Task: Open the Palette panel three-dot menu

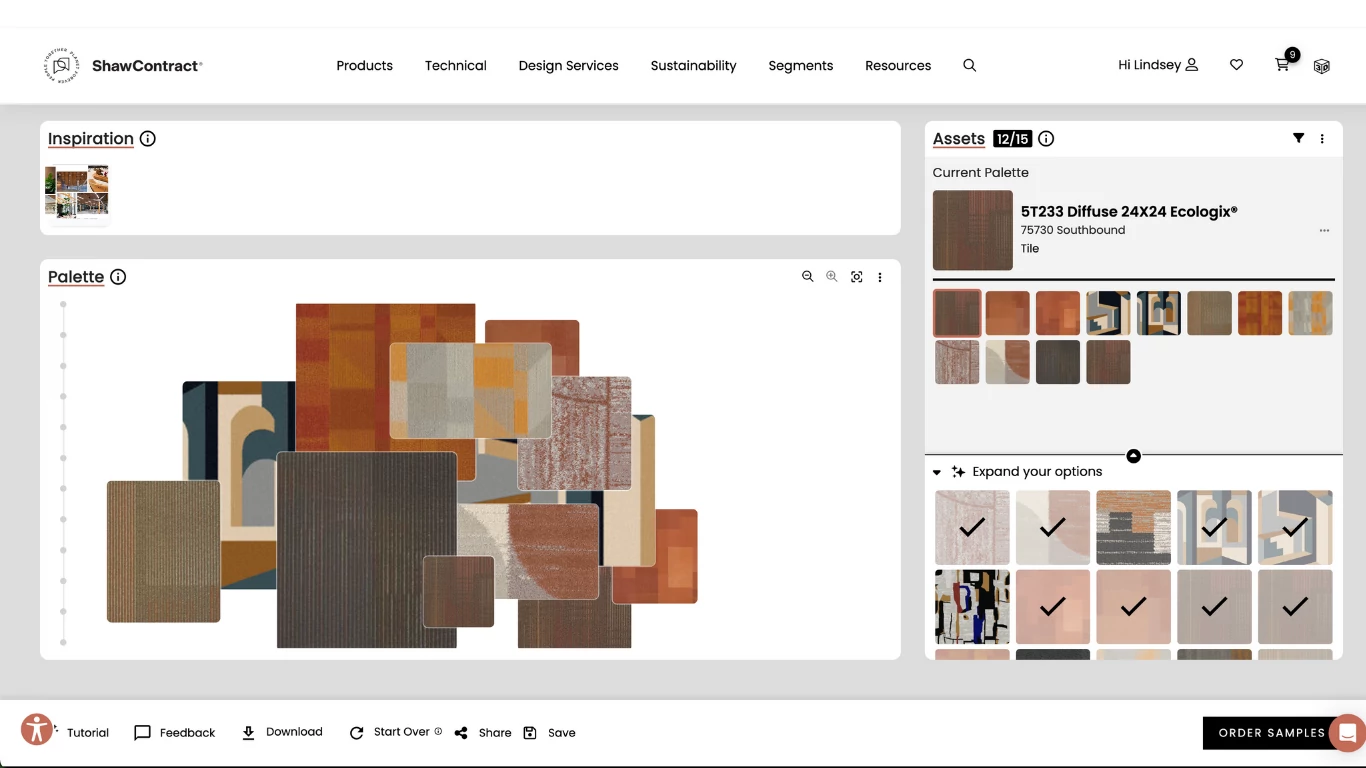Action: click(880, 276)
